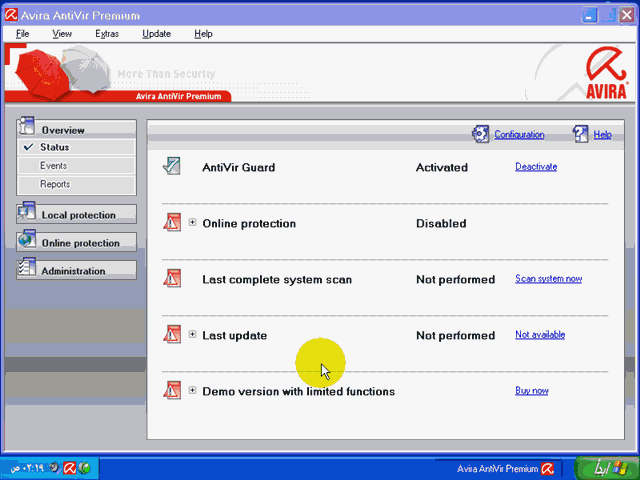Expand the Last update details
The height and width of the screenshot is (480, 640).
[193, 335]
